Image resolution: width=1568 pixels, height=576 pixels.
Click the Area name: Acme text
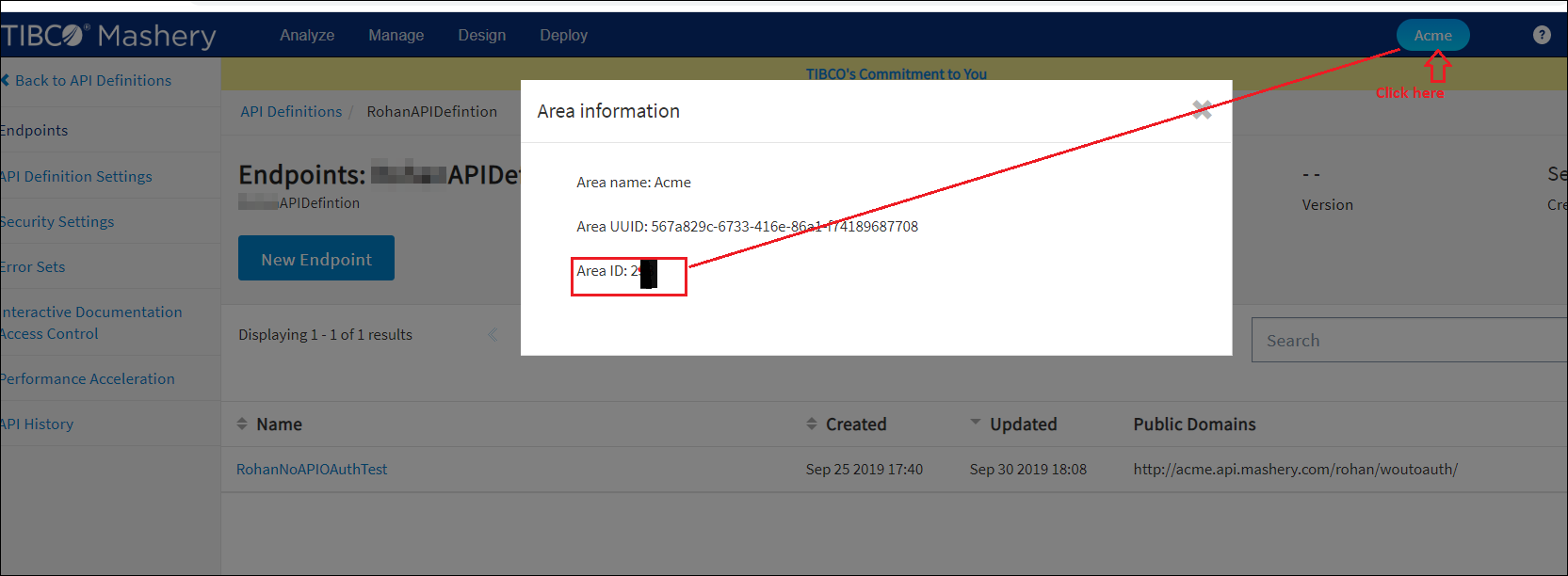click(x=634, y=183)
